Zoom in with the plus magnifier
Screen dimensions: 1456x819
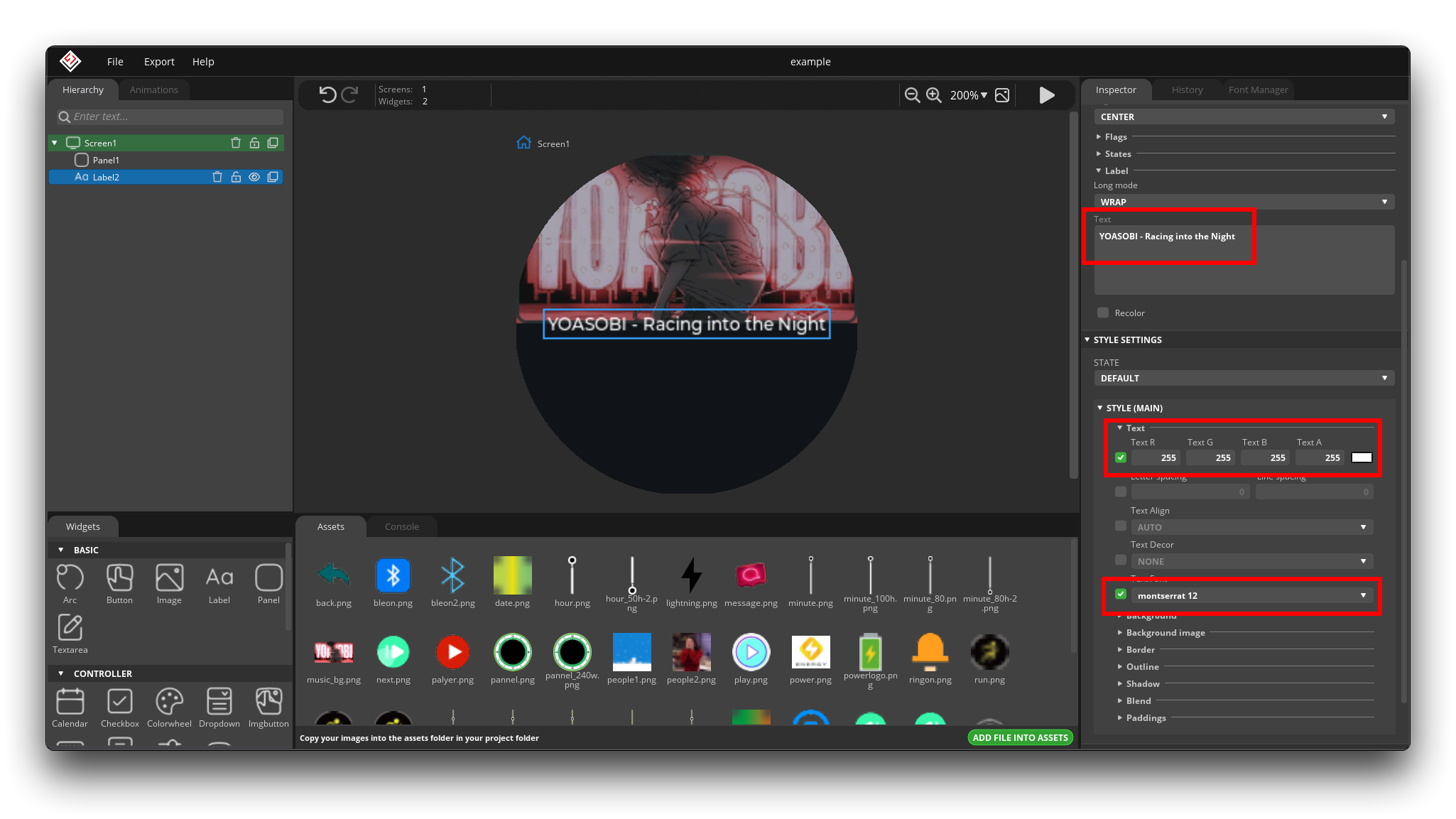934,95
